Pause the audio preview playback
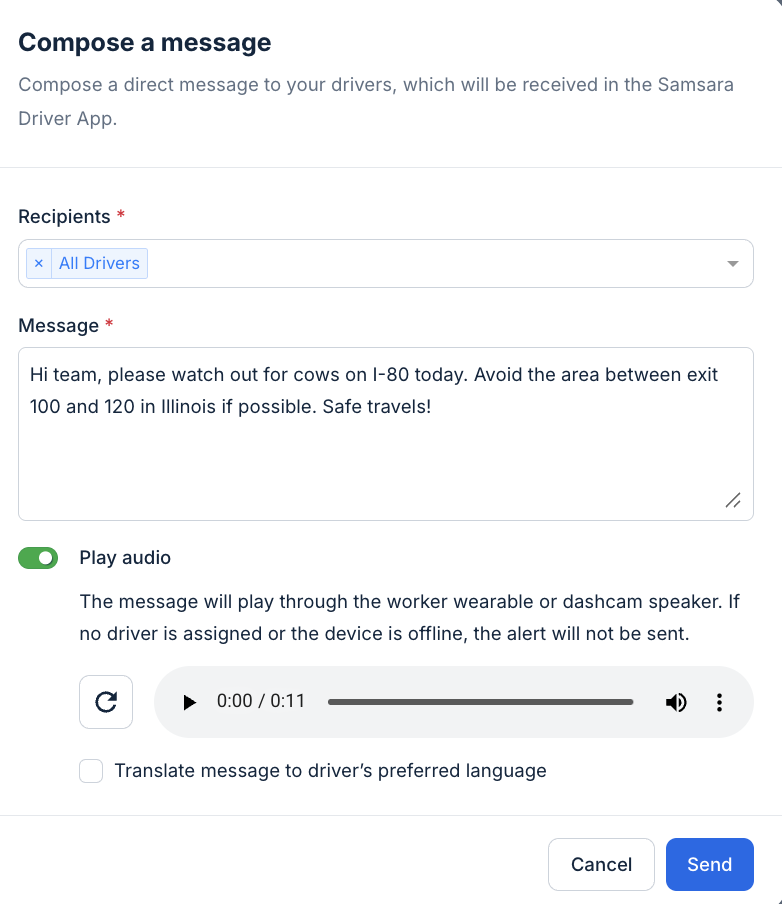This screenshot has width=782, height=904. point(190,701)
